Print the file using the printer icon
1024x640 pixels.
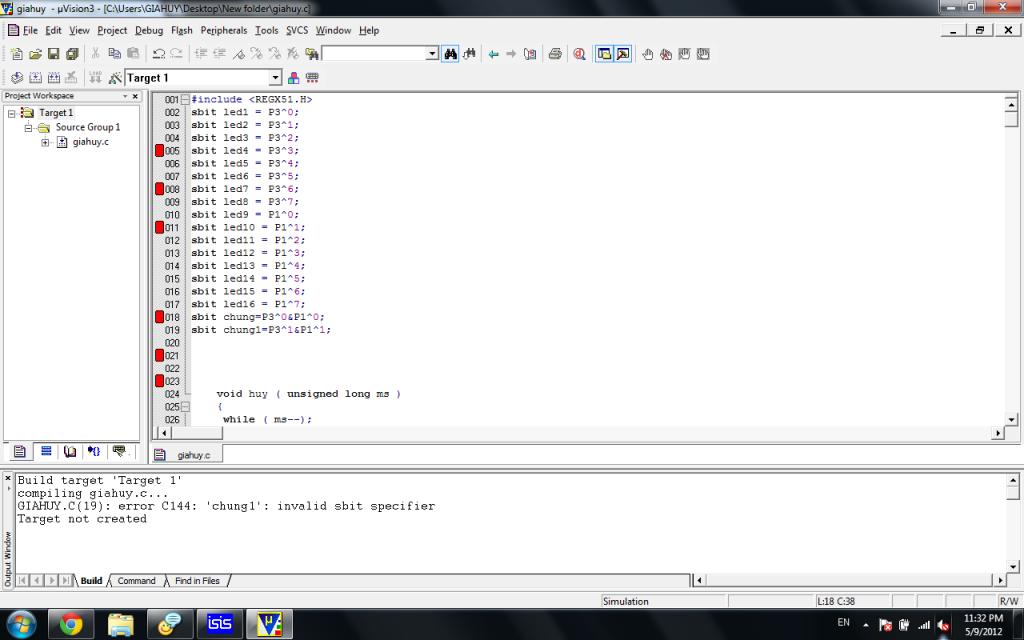click(555, 54)
